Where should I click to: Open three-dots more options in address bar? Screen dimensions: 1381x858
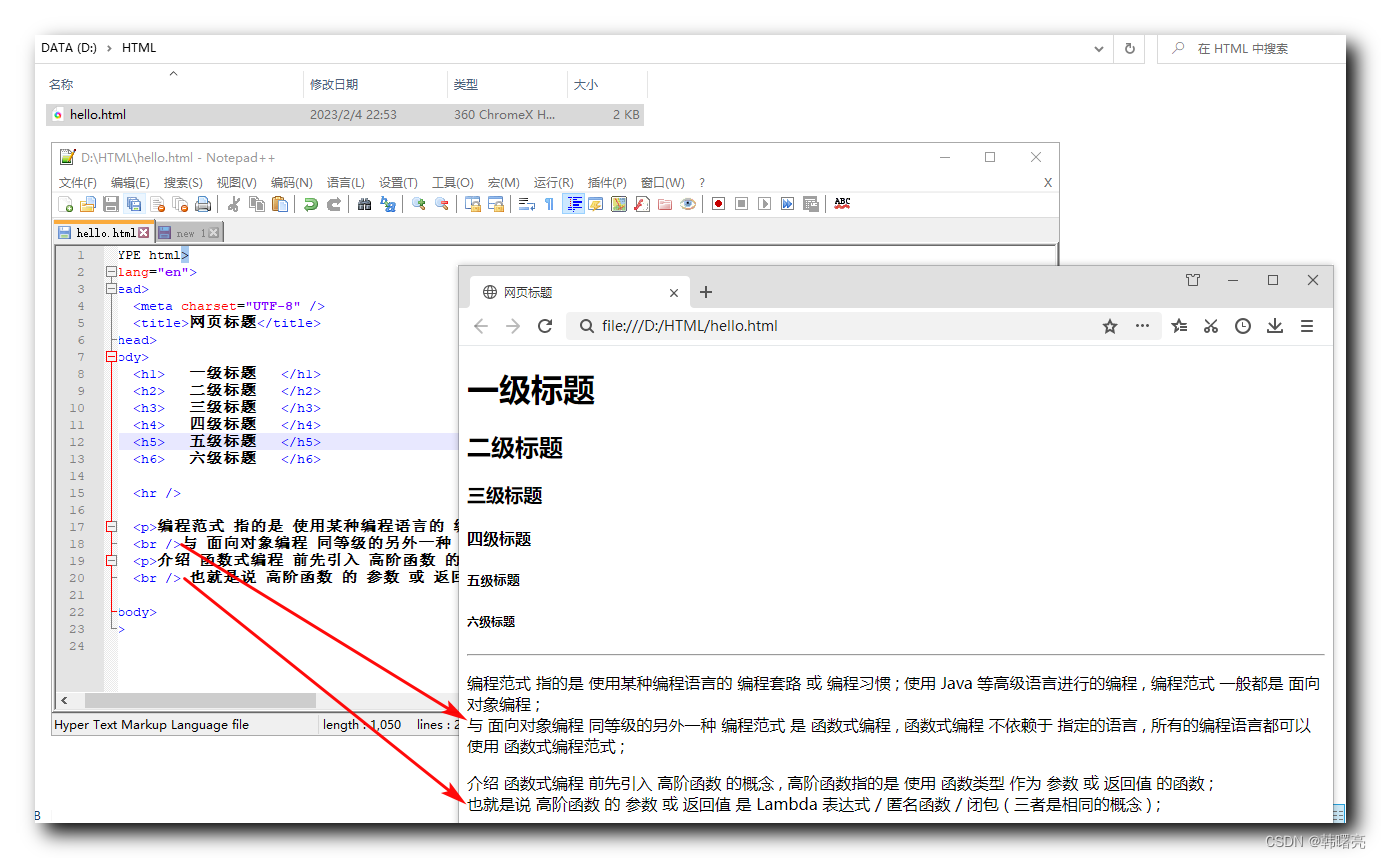(x=1142, y=326)
